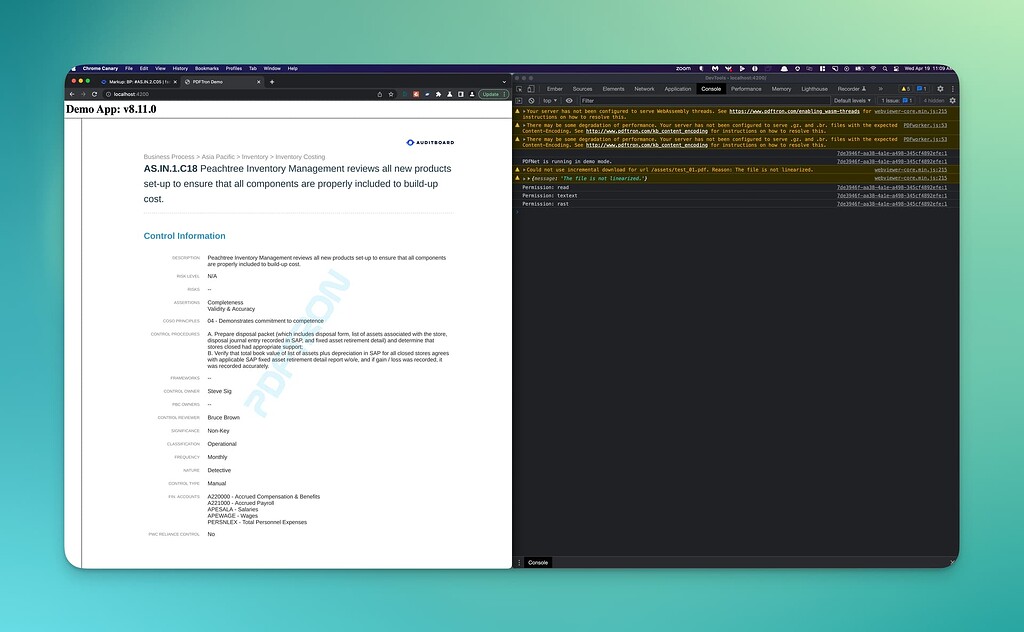
Task: Click the yellow warnings counter badge
Action: click(906, 89)
